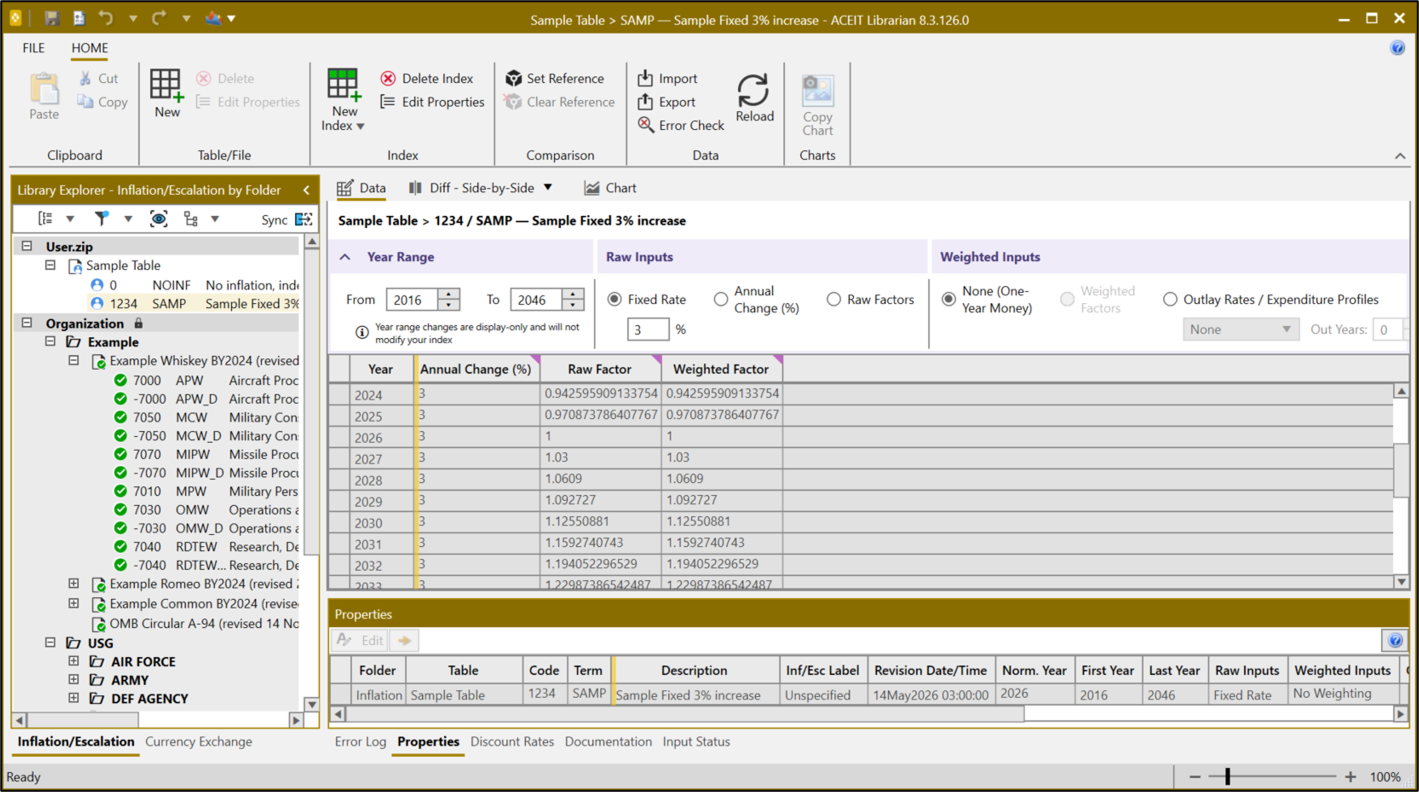Click the Reload icon
Viewport: 1419px width, 792px height.
coord(753,90)
